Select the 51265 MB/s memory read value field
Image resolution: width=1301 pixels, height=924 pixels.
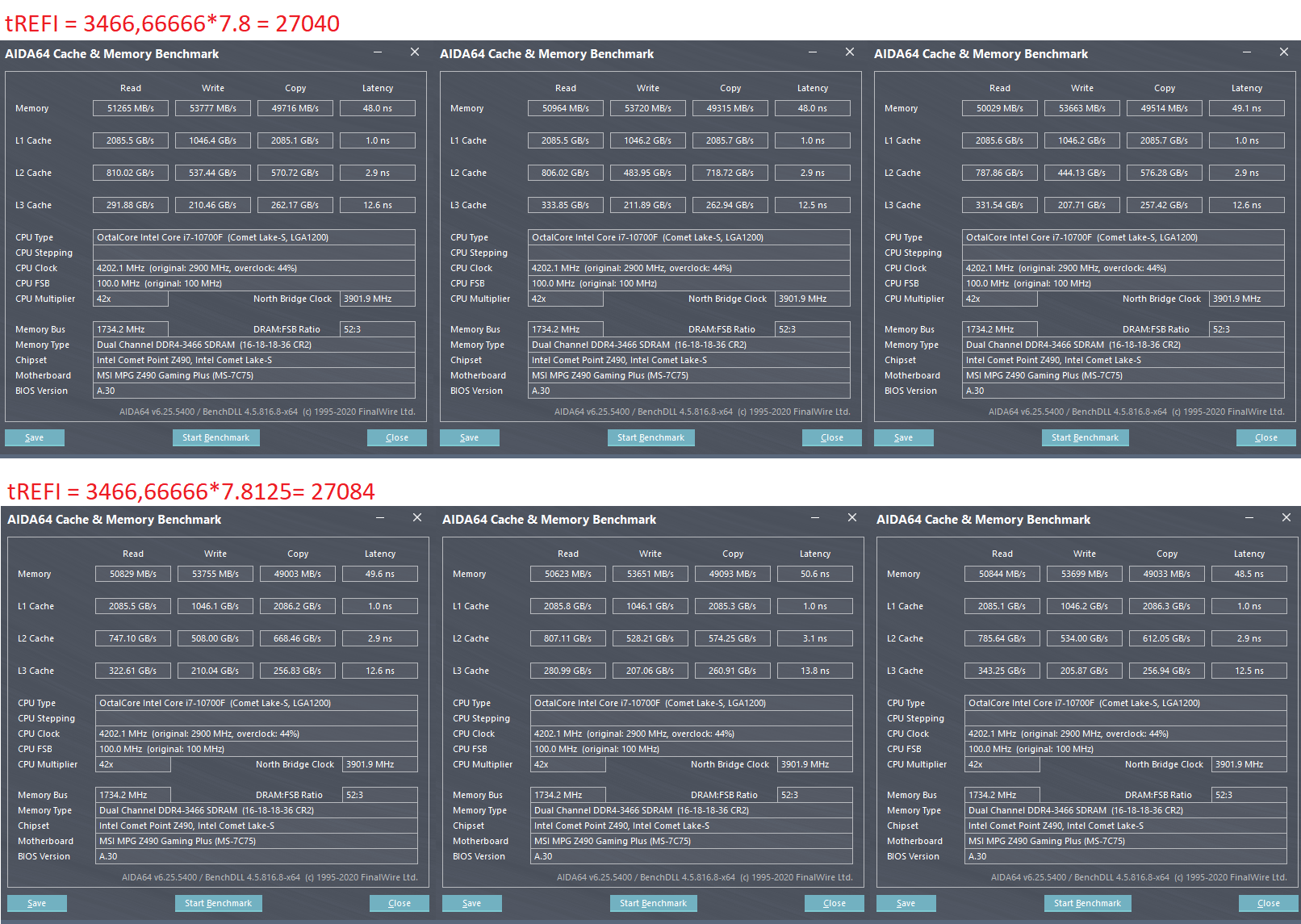(x=131, y=108)
